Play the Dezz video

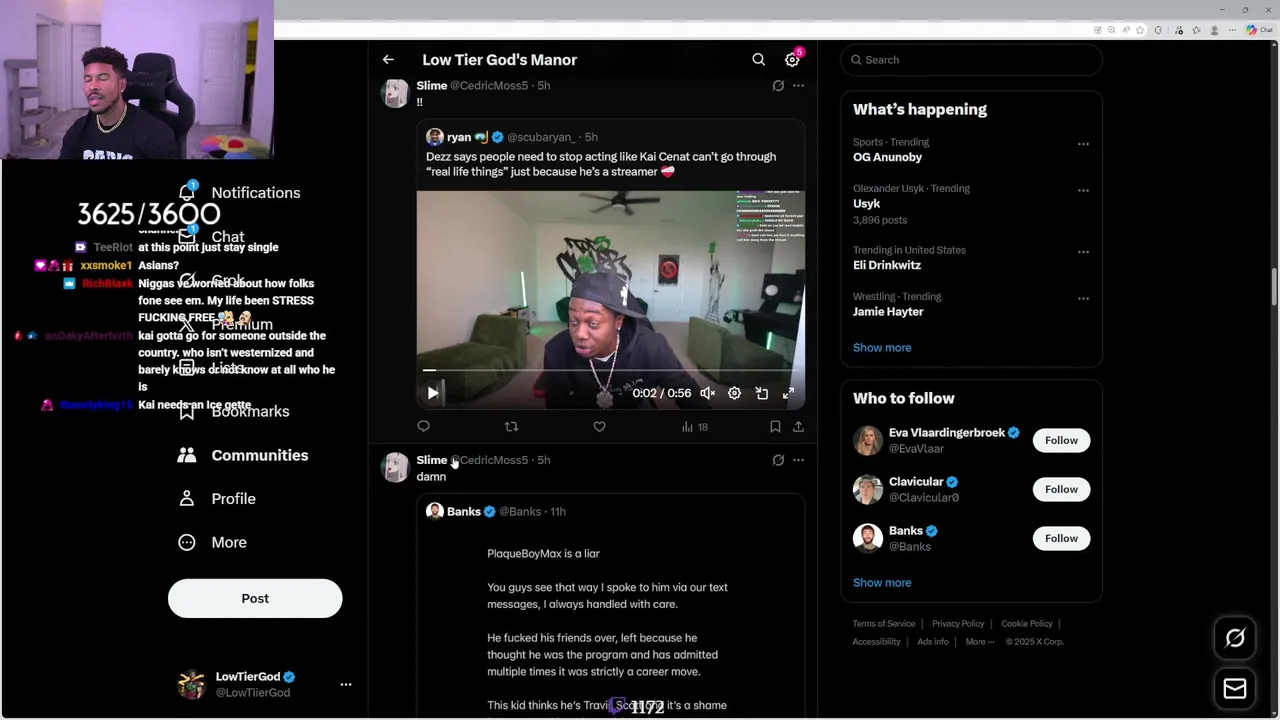point(433,394)
